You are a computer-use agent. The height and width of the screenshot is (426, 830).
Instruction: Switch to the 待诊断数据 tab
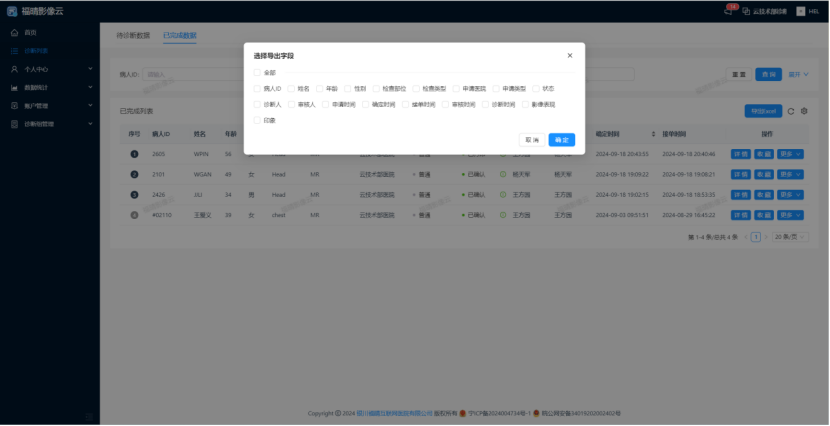[131, 35]
